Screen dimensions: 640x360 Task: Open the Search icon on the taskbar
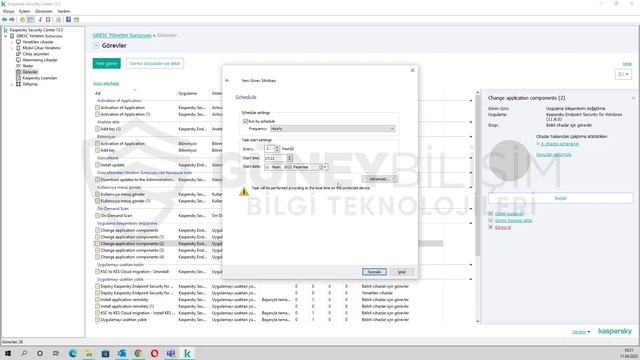(24, 353)
